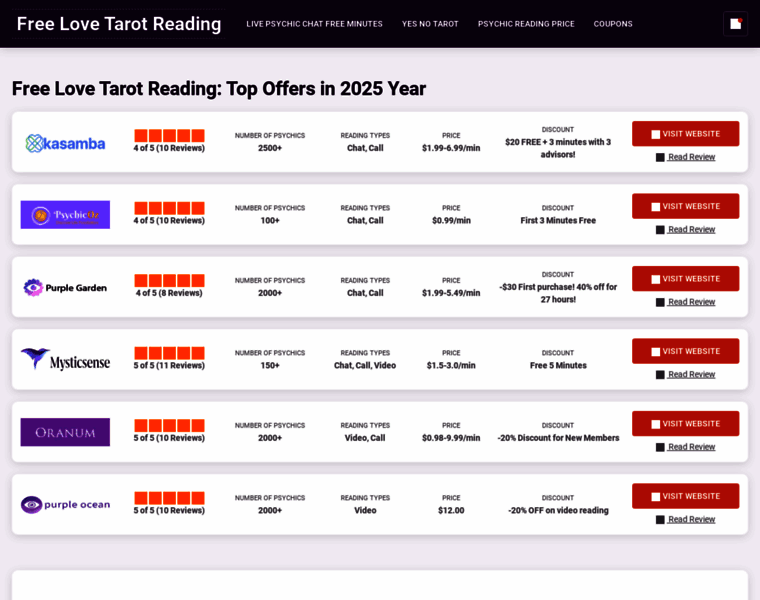The image size is (760, 600).
Task: Read Review of Purple Ocean
Action: (x=685, y=519)
